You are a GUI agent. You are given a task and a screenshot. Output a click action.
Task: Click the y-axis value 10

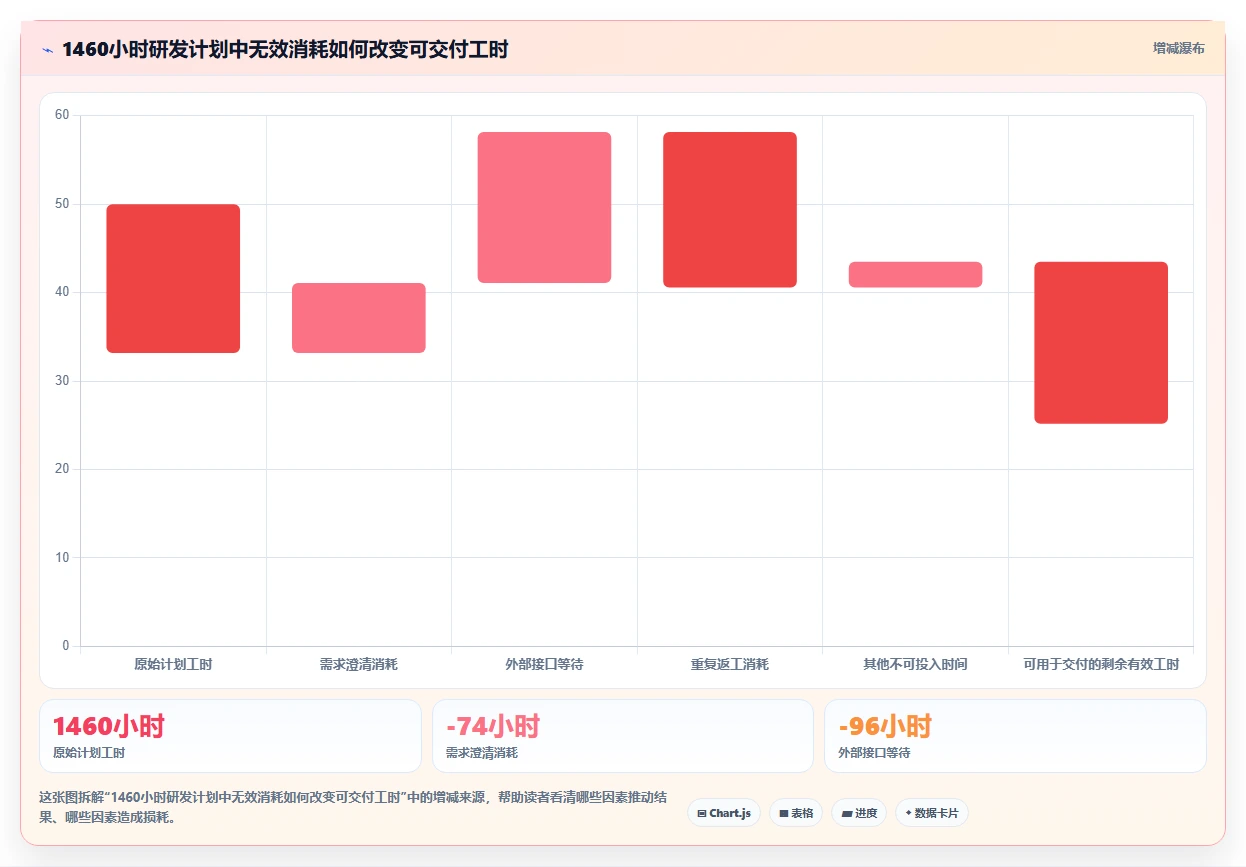click(62, 557)
